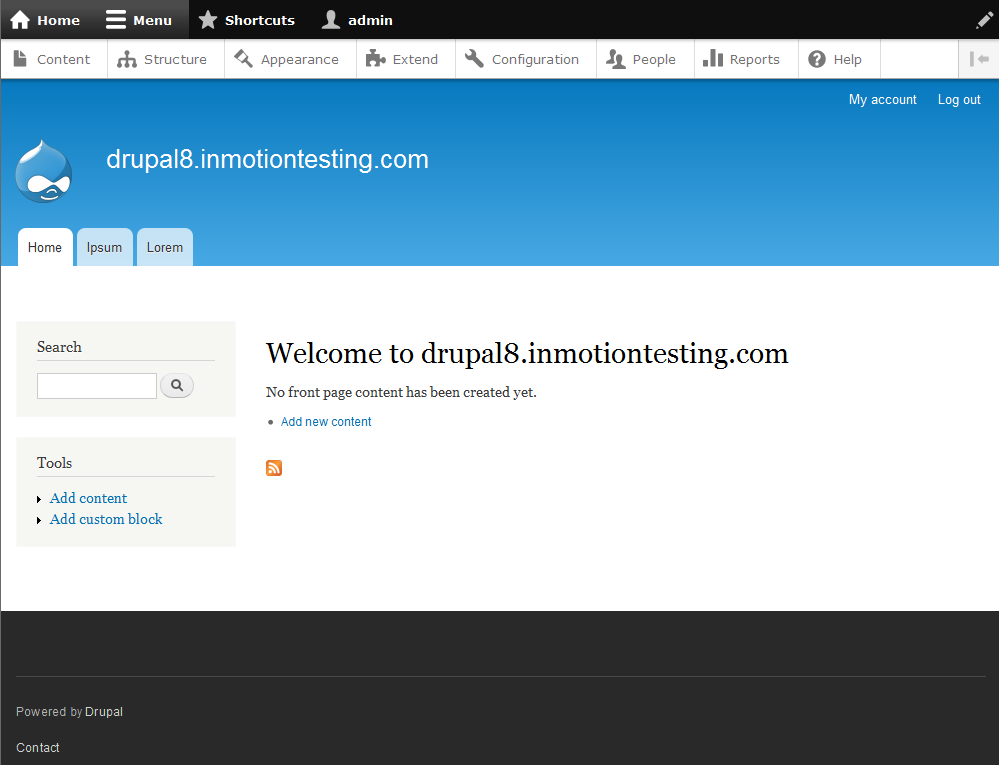Click the My account link
The width and height of the screenshot is (999, 765).
tap(882, 100)
